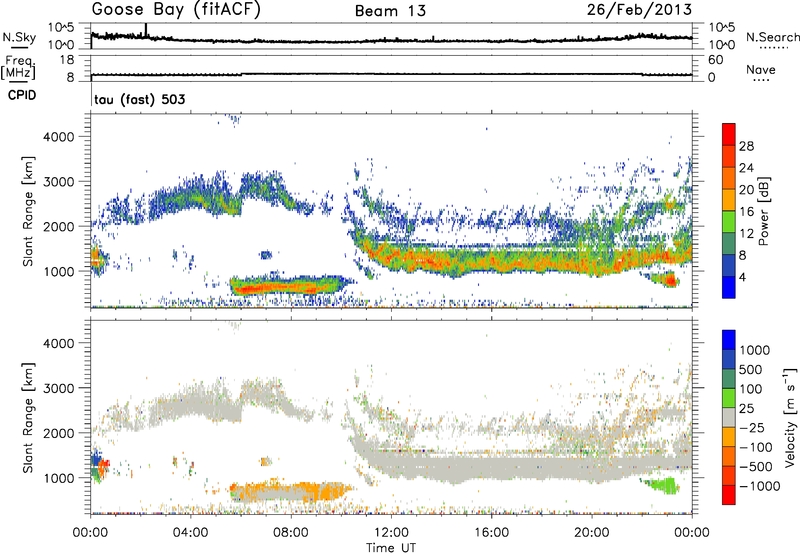800x554 pixels.
Task: Click the "08:00" time axis tick label
Action: pos(291,533)
